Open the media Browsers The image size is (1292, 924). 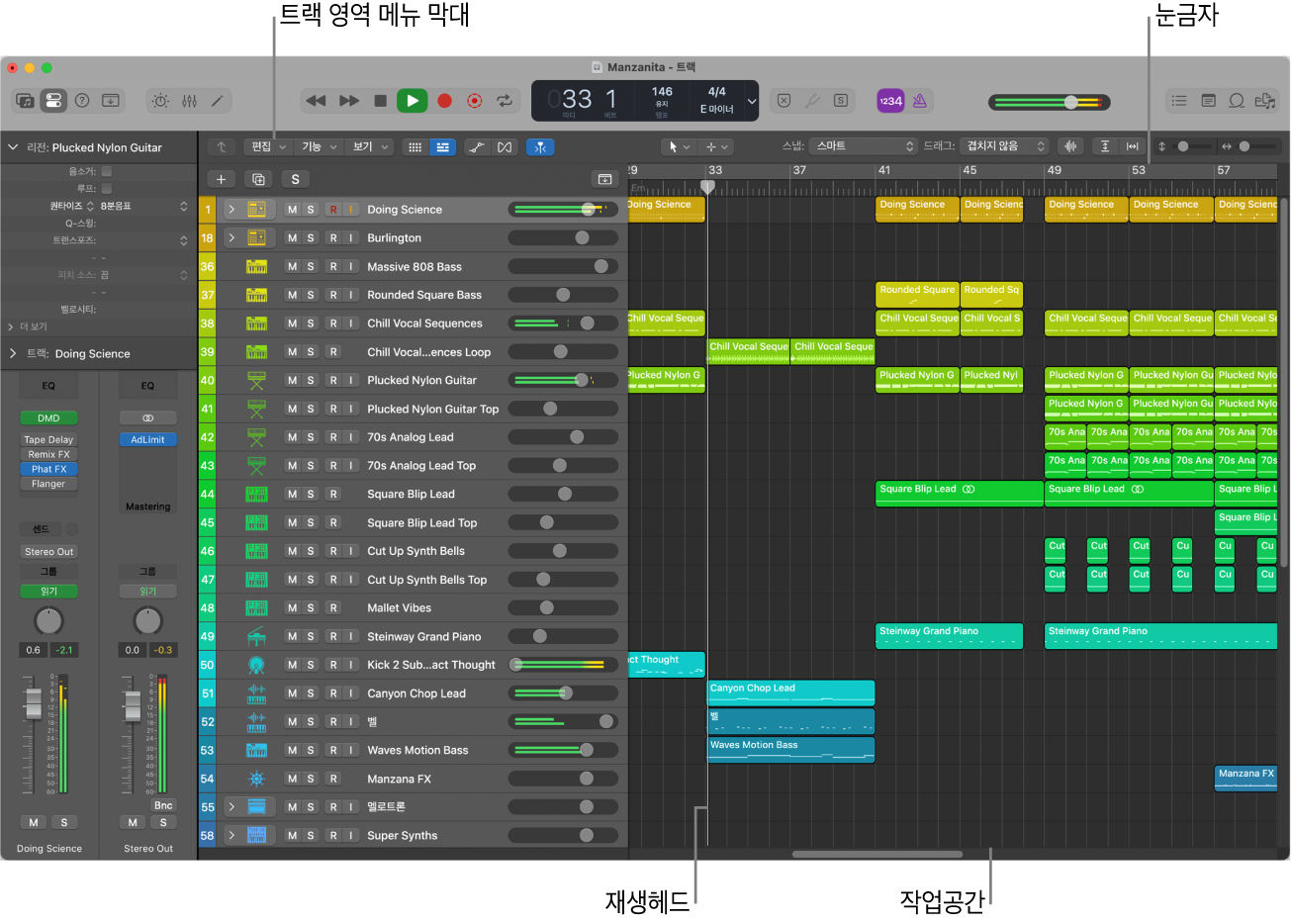click(1264, 101)
